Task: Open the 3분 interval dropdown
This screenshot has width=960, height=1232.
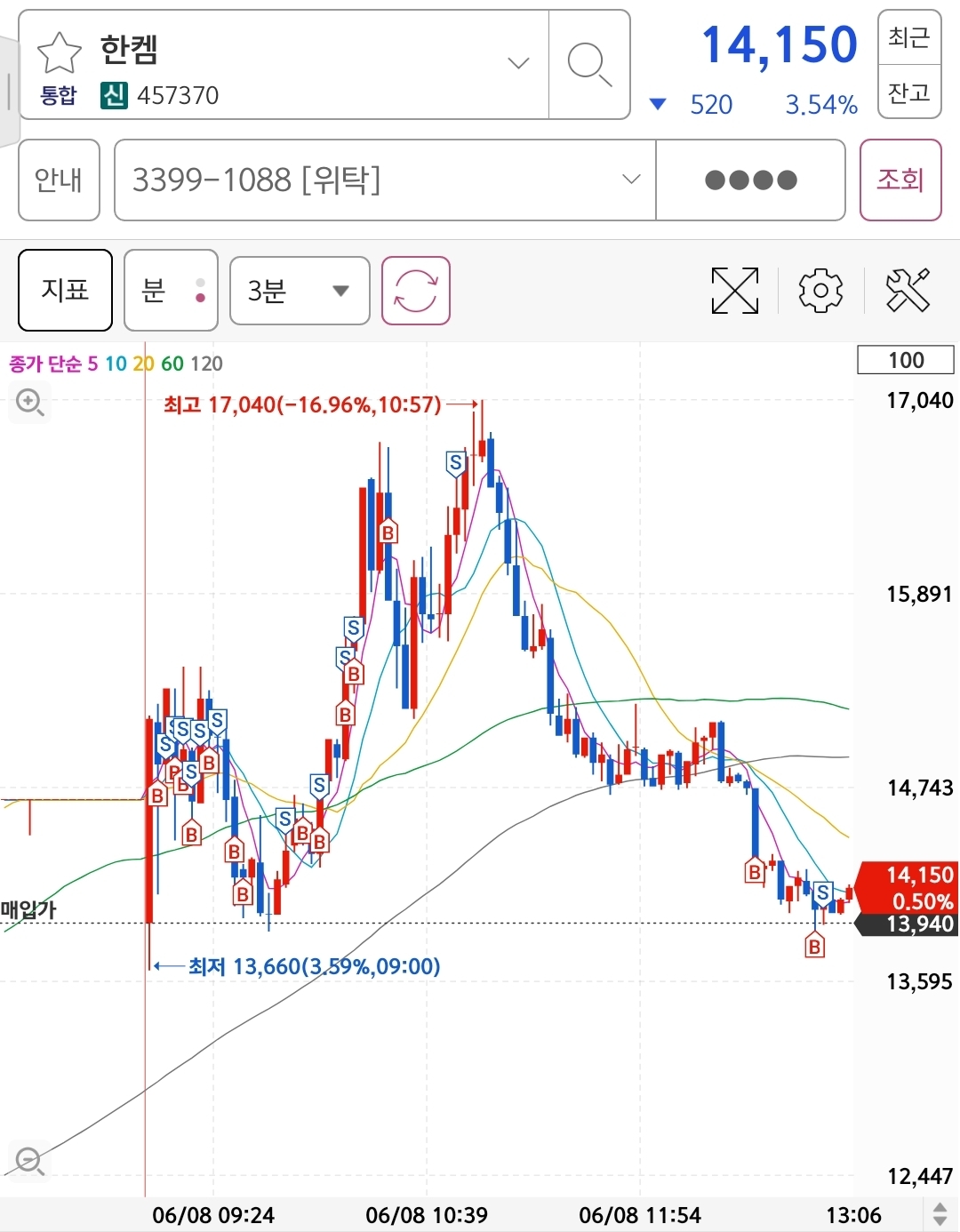Action: click(300, 291)
